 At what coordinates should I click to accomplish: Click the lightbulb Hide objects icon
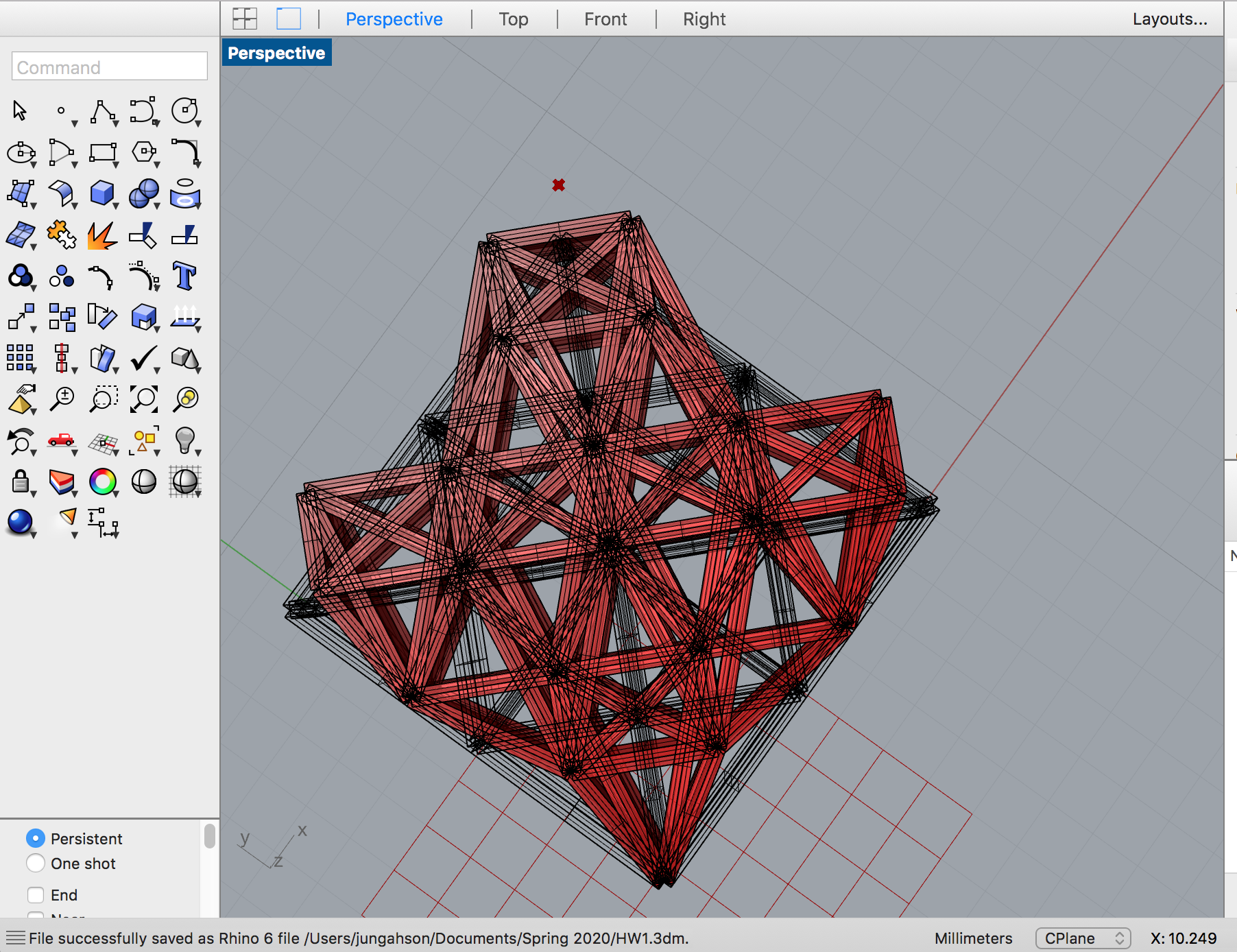click(x=184, y=440)
